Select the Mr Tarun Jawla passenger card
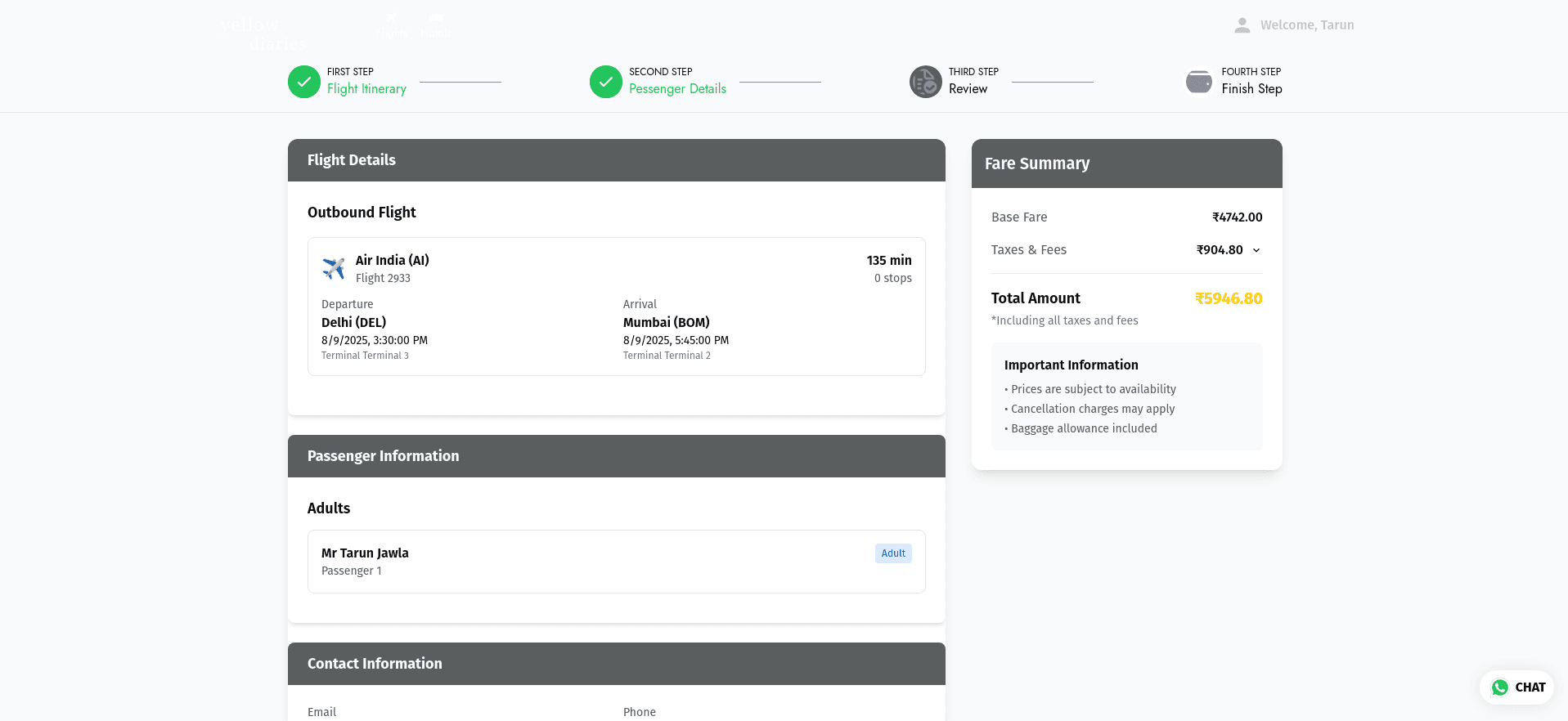The height and width of the screenshot is (721, 1568). [x=617, y=562]
